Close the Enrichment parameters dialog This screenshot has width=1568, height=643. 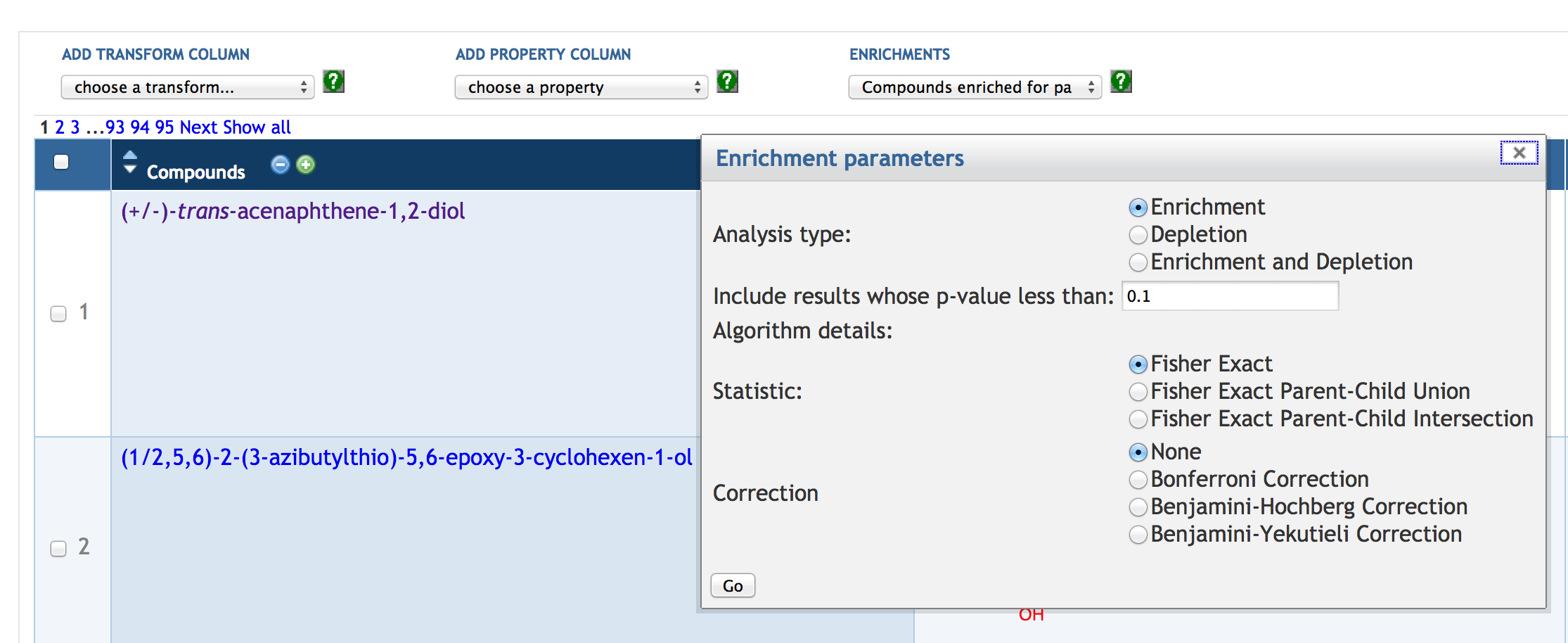coord(1519,153)
